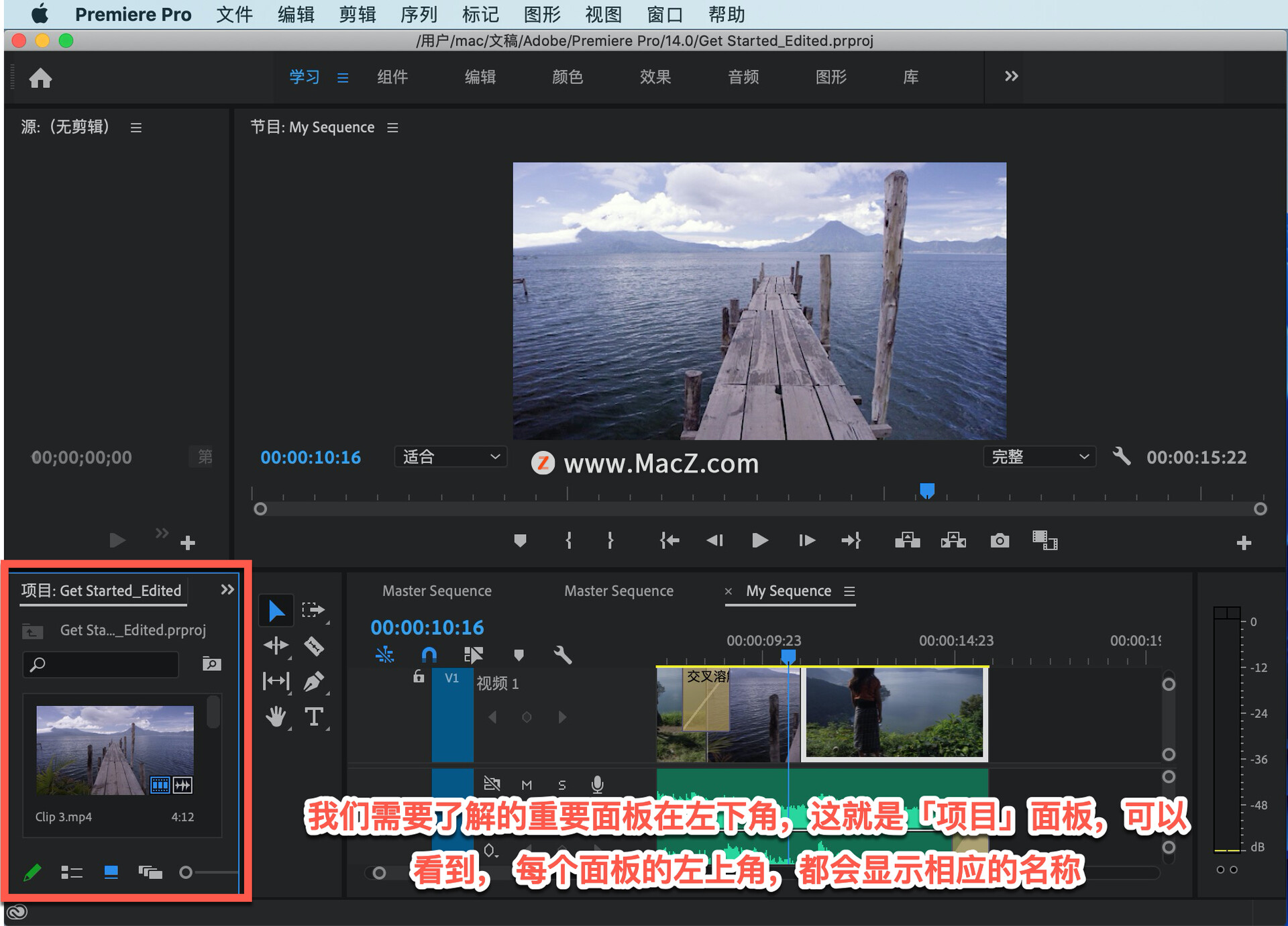Click the project thumbnail zoom slider
This screenshot has height=926, width=1288.
(186, 872)
